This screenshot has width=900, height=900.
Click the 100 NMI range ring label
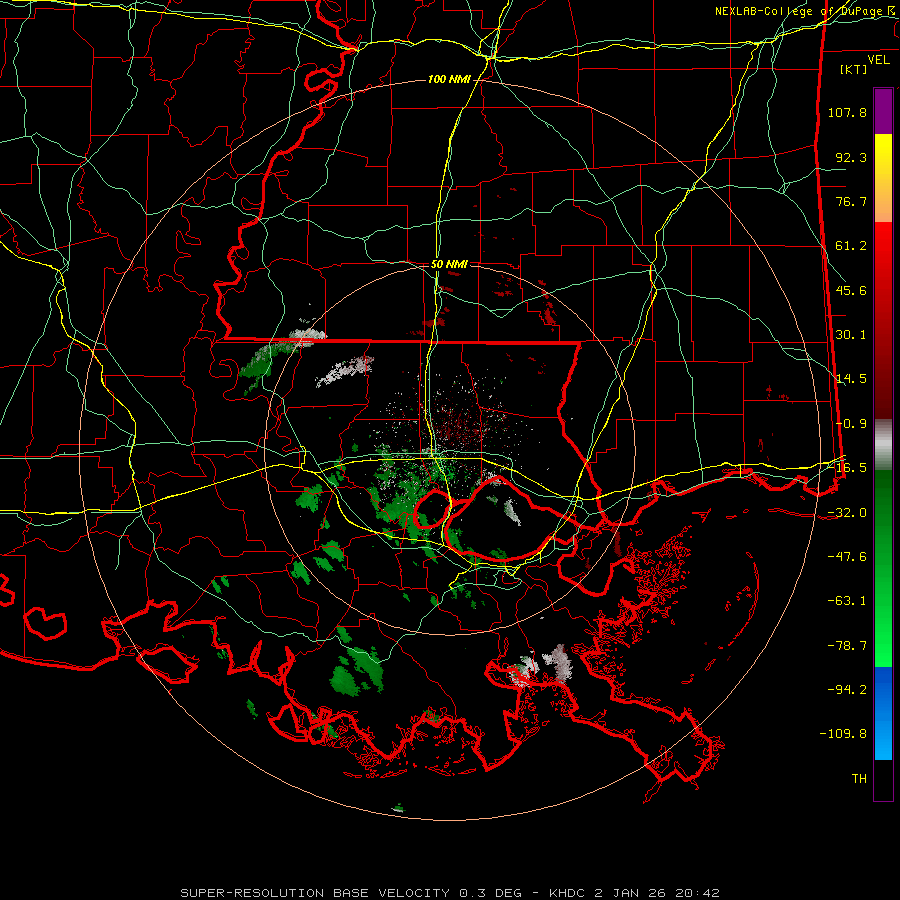tap(449, 79)
